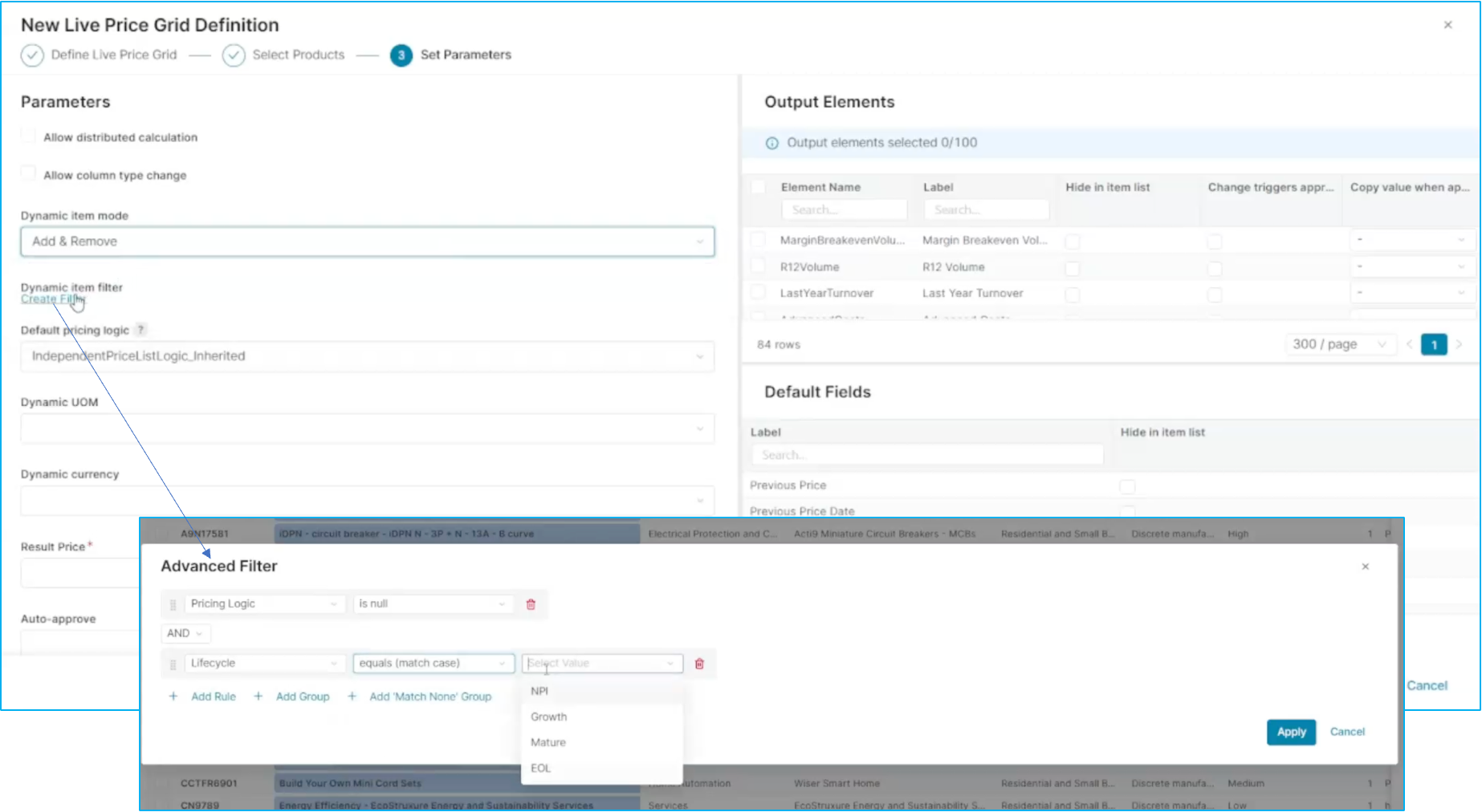Enable Allow distributed calculation checkbox

click(x=28, y=136)
